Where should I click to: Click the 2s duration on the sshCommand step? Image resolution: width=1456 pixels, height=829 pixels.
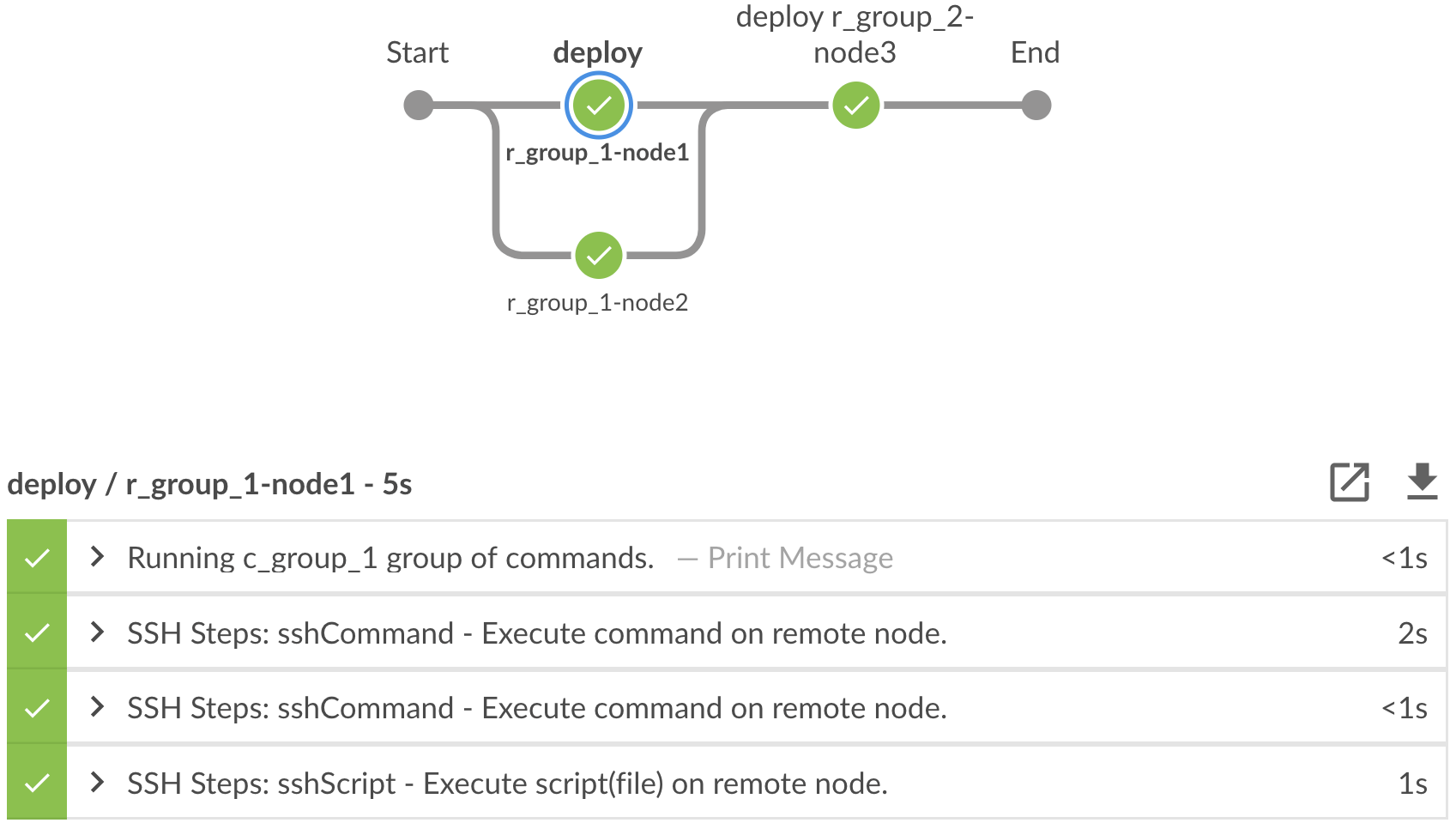(x=1416, y=633)
